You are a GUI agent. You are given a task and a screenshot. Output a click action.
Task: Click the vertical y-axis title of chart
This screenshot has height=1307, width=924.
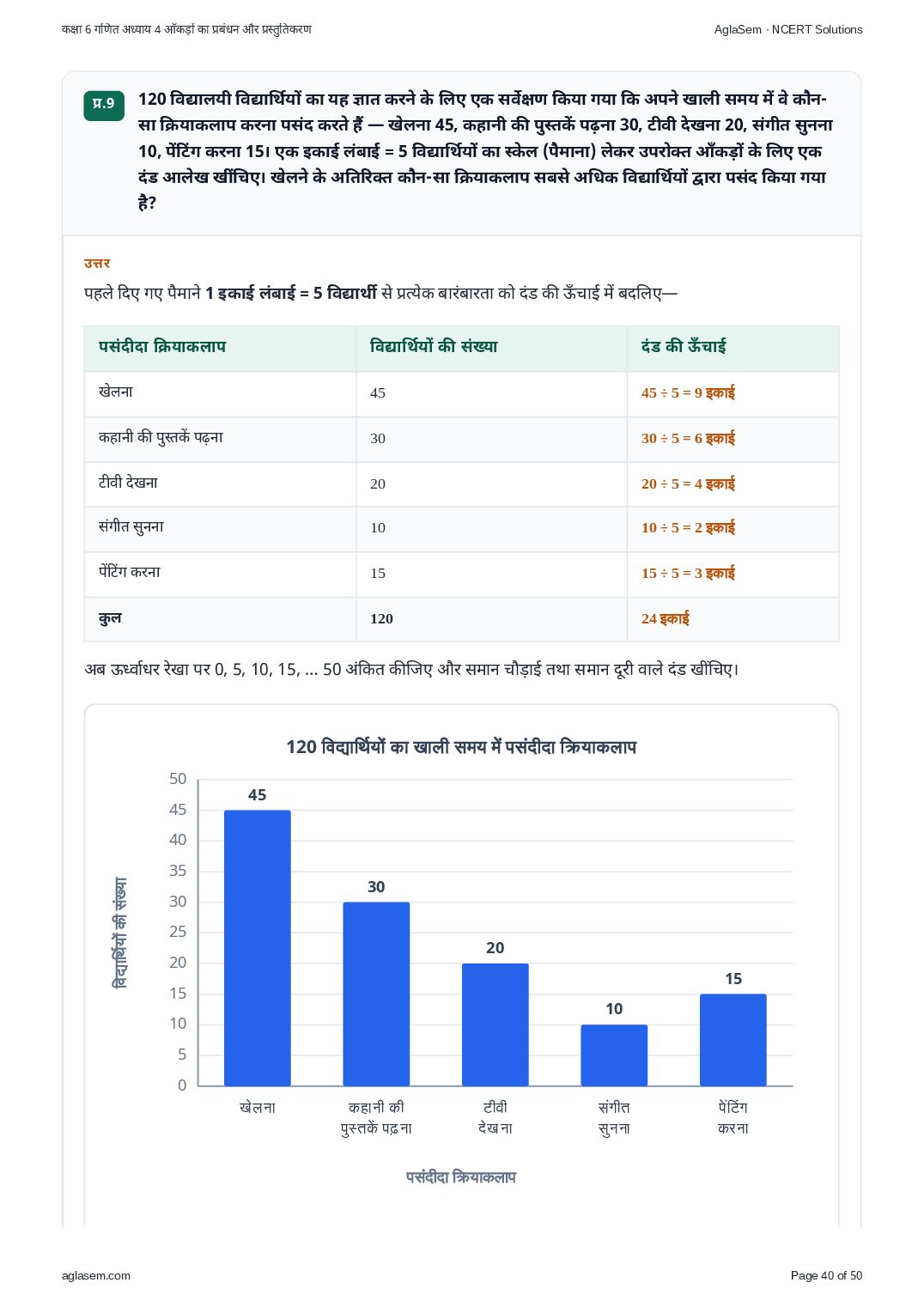click(120, 933)
